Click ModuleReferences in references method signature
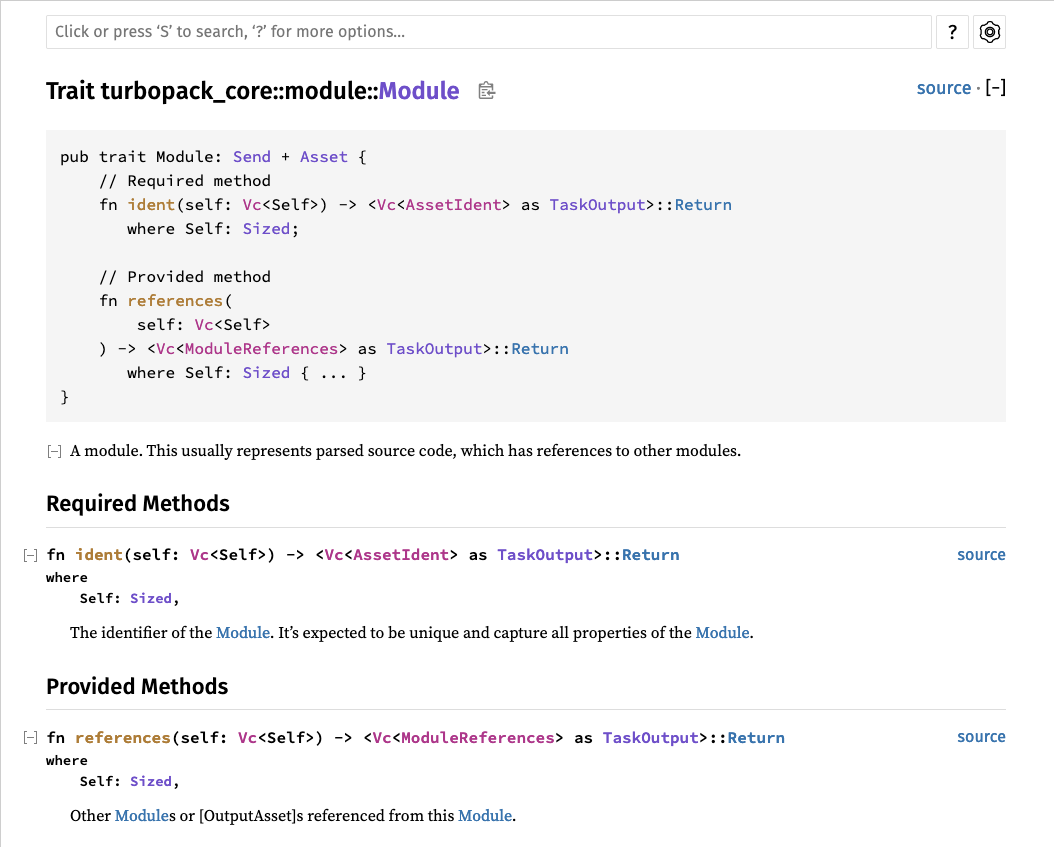This screenshot has height=847, width=1054. tap(478, 738)
